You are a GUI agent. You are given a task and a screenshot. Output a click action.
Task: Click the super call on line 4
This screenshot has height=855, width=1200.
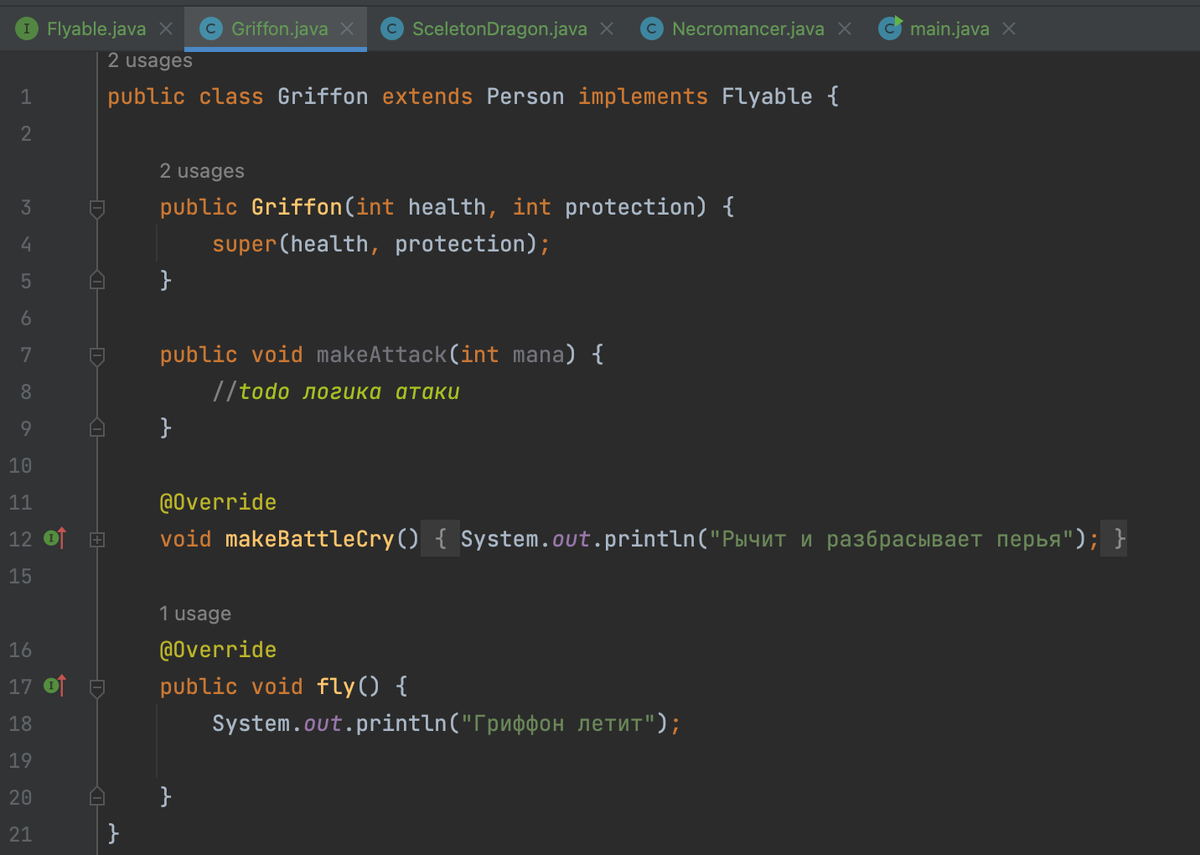[x=245, y=244]
